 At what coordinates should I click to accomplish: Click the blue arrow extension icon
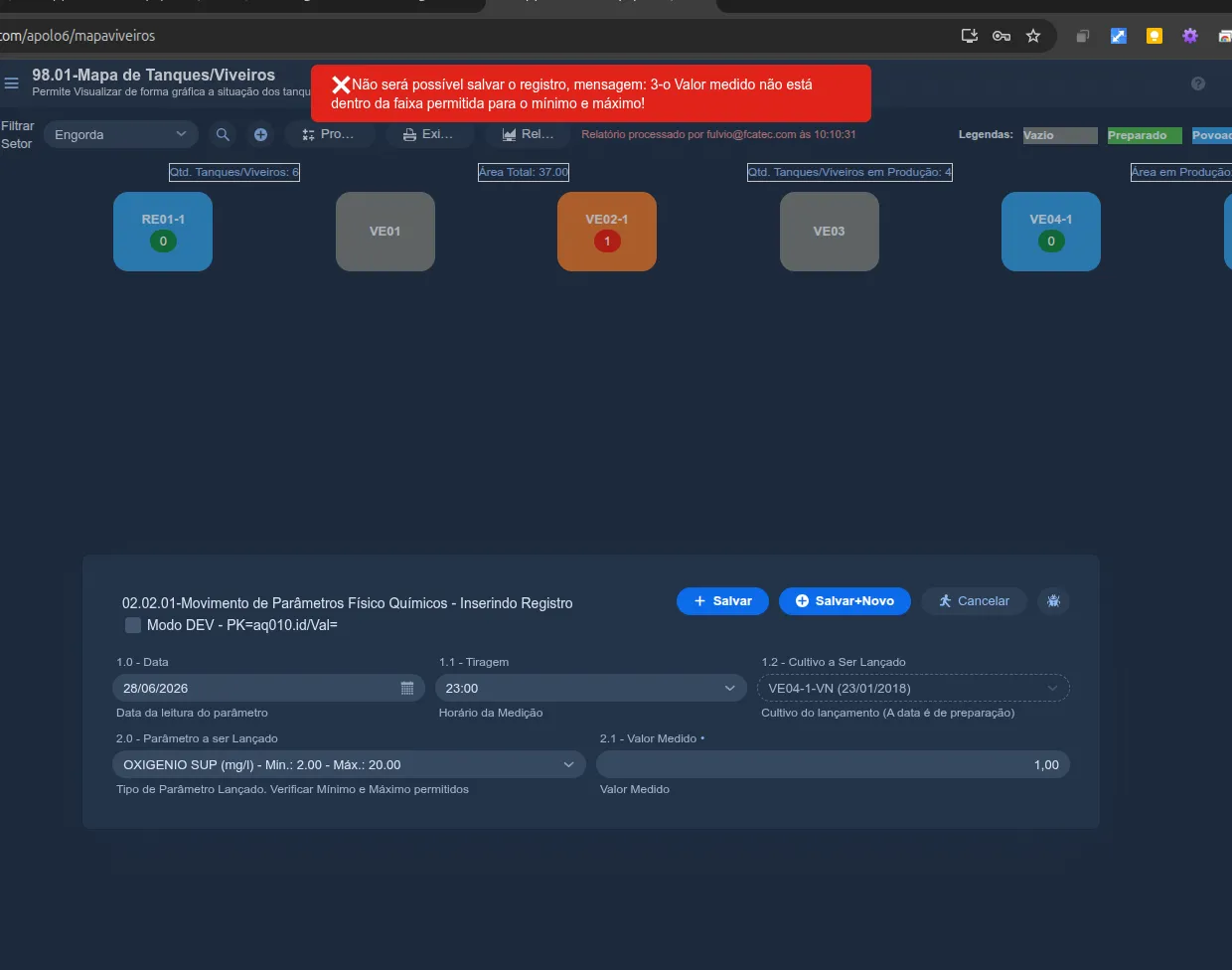1118,36
